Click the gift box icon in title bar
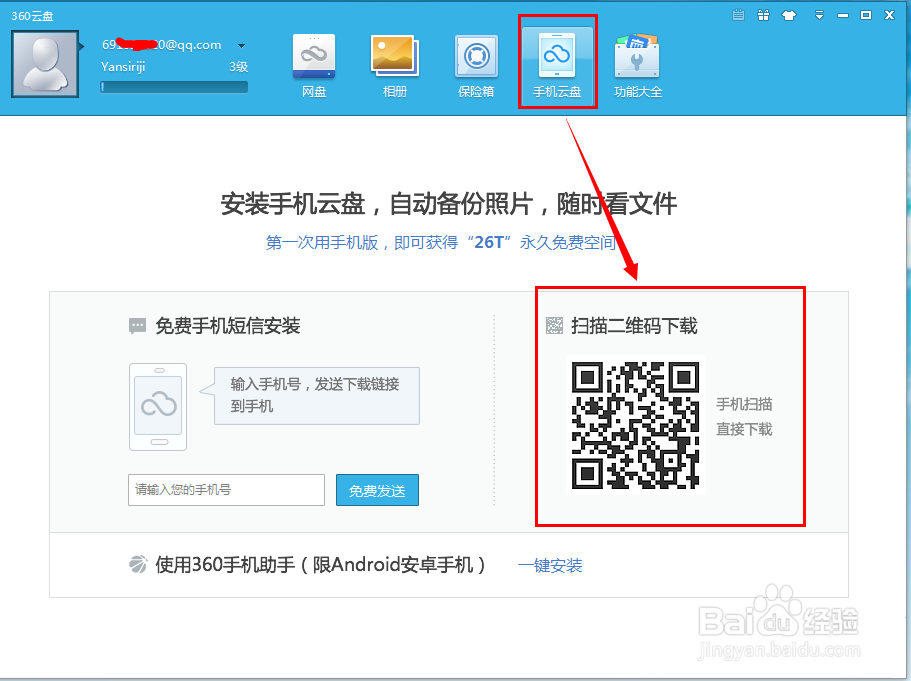 [763, 15]
